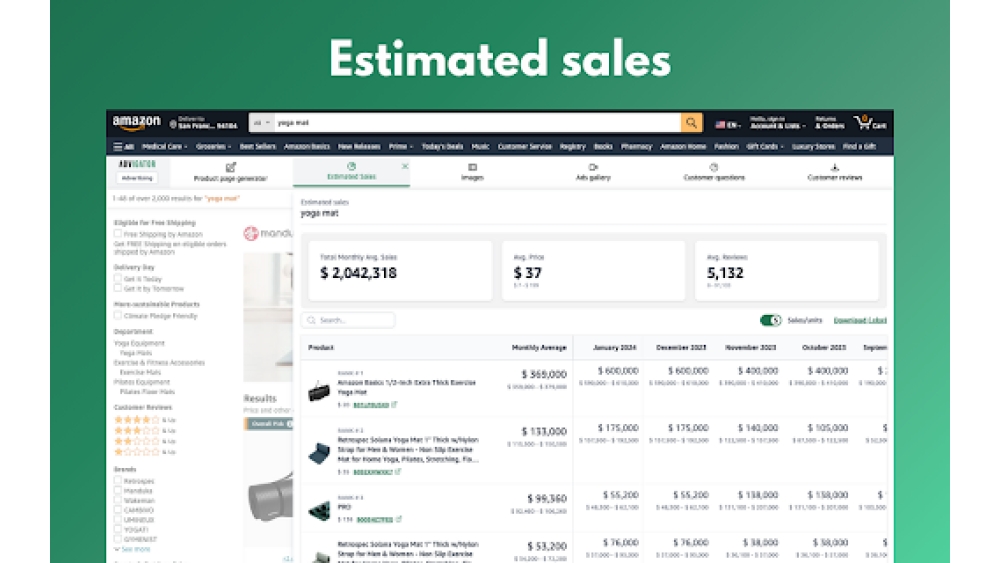Open the Pilates Floor Mats link
This screenshot has width=1000, height=563.
tap(147, 391)
